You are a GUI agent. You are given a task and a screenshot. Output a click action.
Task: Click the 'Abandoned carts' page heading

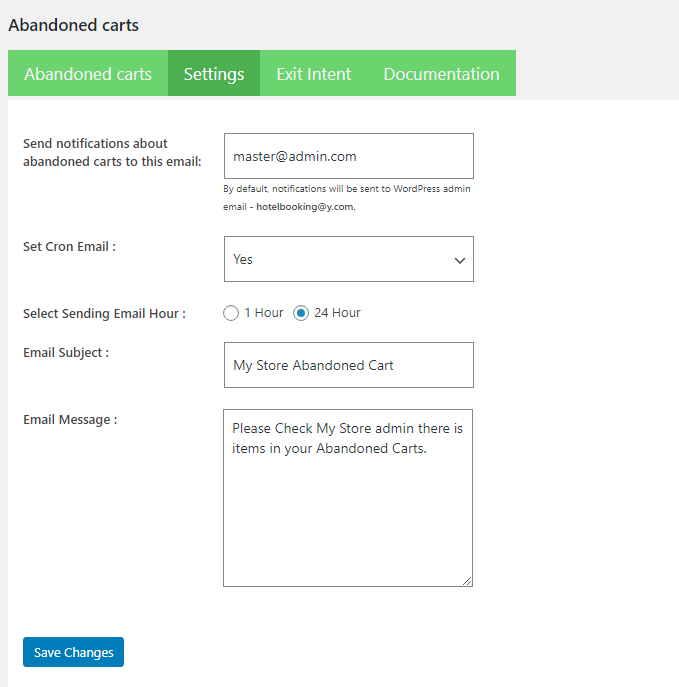coord(74,25)
